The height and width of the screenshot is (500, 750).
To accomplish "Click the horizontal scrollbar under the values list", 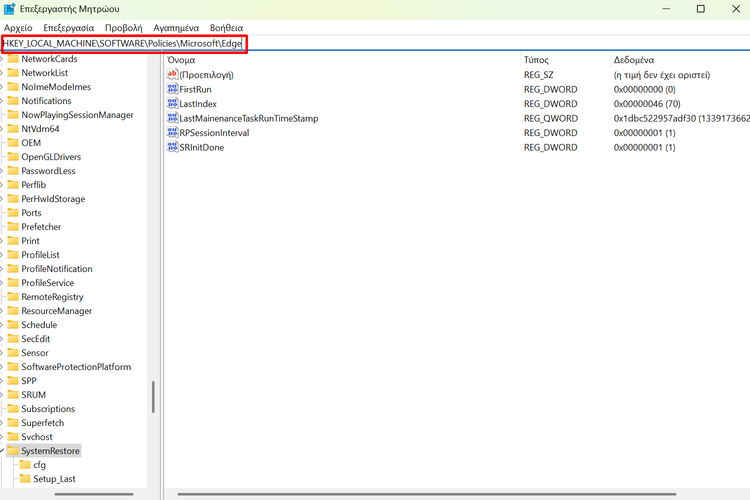I will pyautogui.click(x=427, y=494).
